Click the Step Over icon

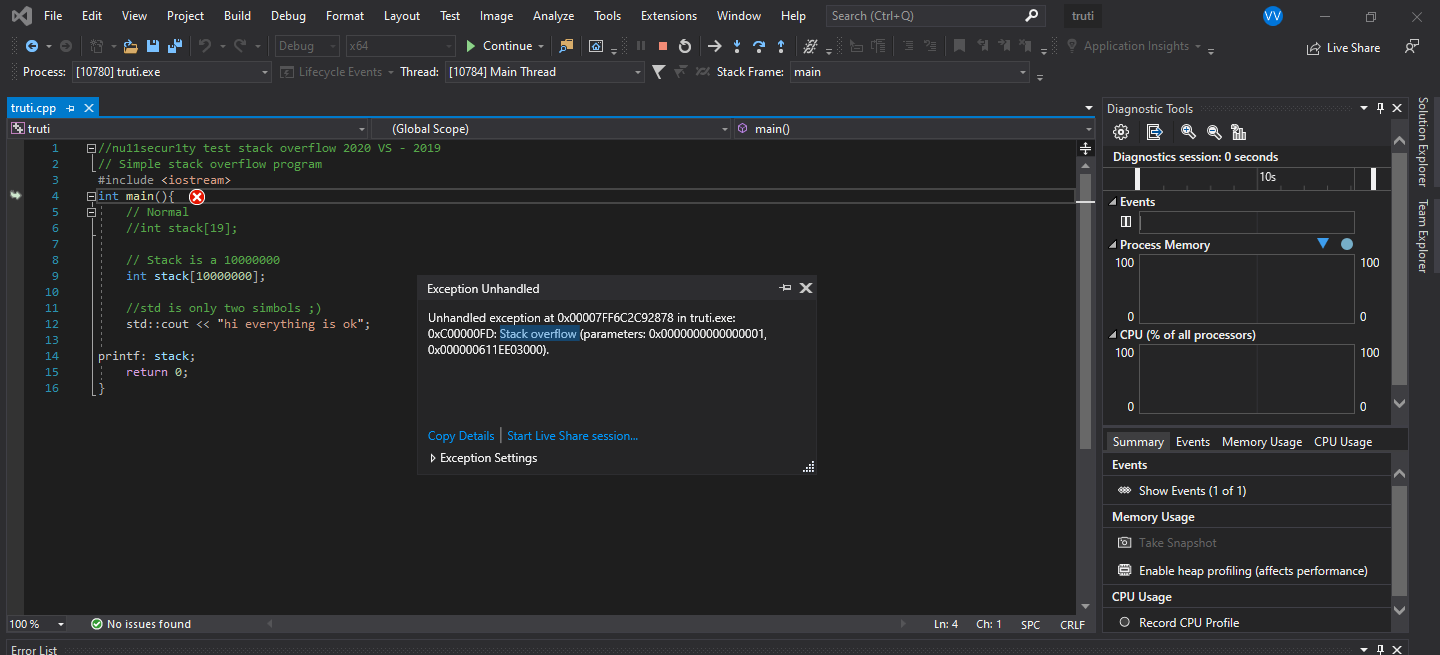(x=758, y=45)
